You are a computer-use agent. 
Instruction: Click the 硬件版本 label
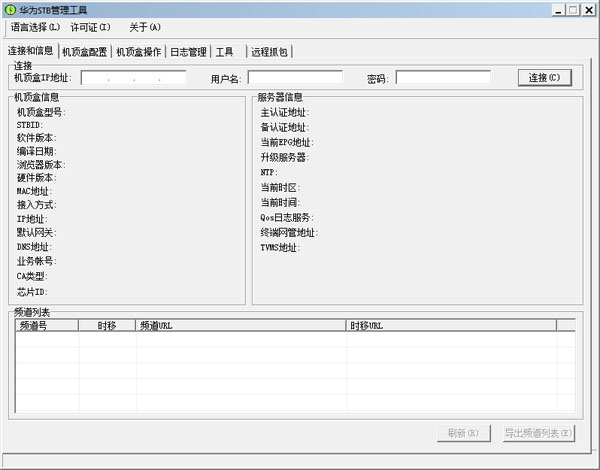[x=37, y=178]
